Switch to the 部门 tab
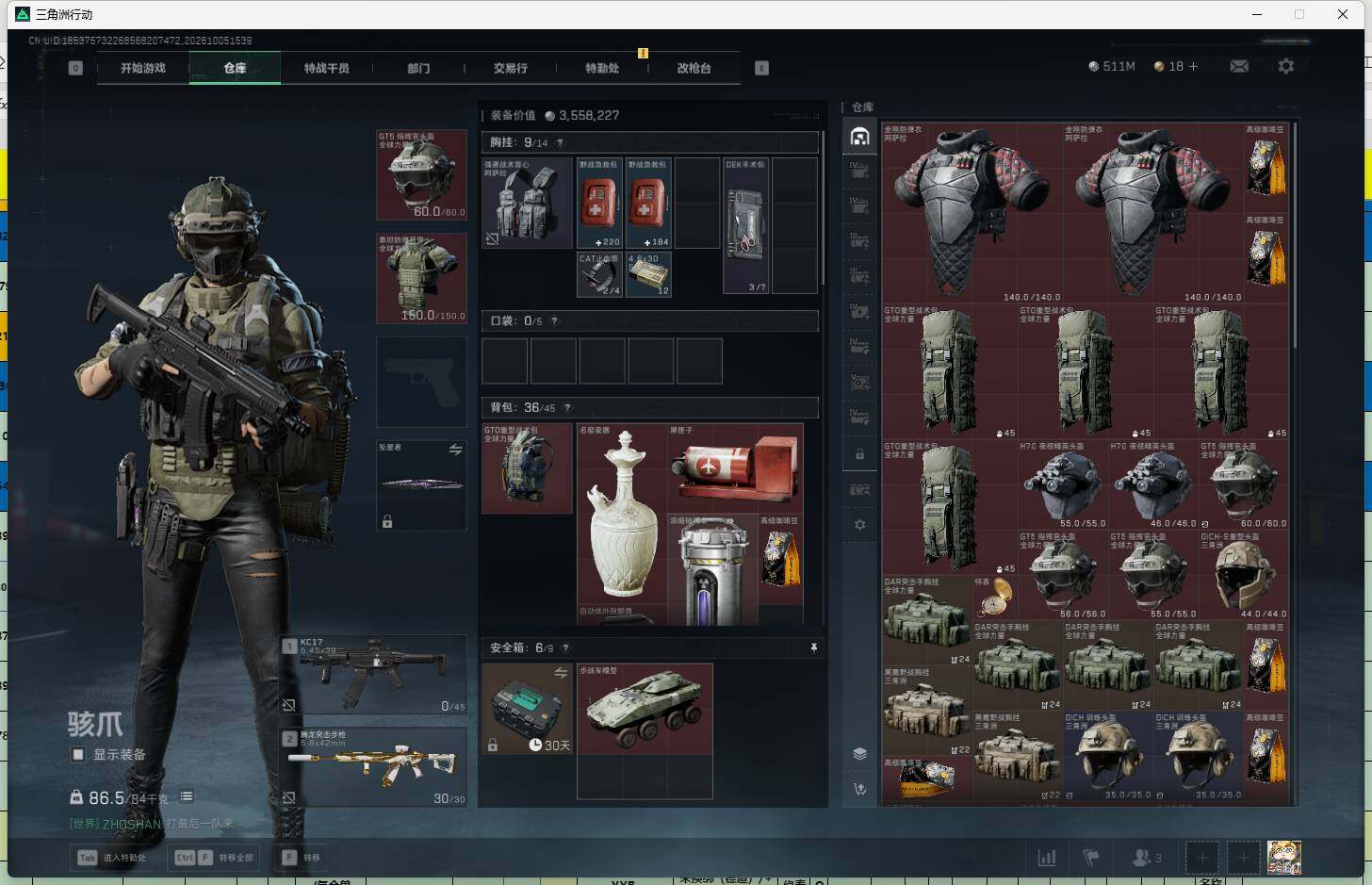Viewport: 1372px width, 885px height. pyautogui.click(x=418, y=68)
